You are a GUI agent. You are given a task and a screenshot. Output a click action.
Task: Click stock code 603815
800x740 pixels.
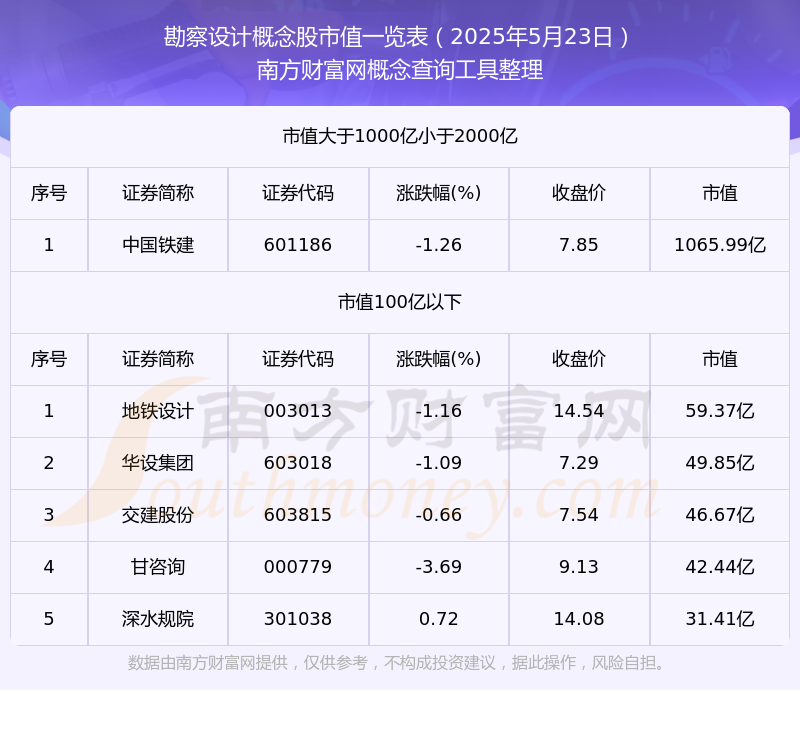[298, 515]
